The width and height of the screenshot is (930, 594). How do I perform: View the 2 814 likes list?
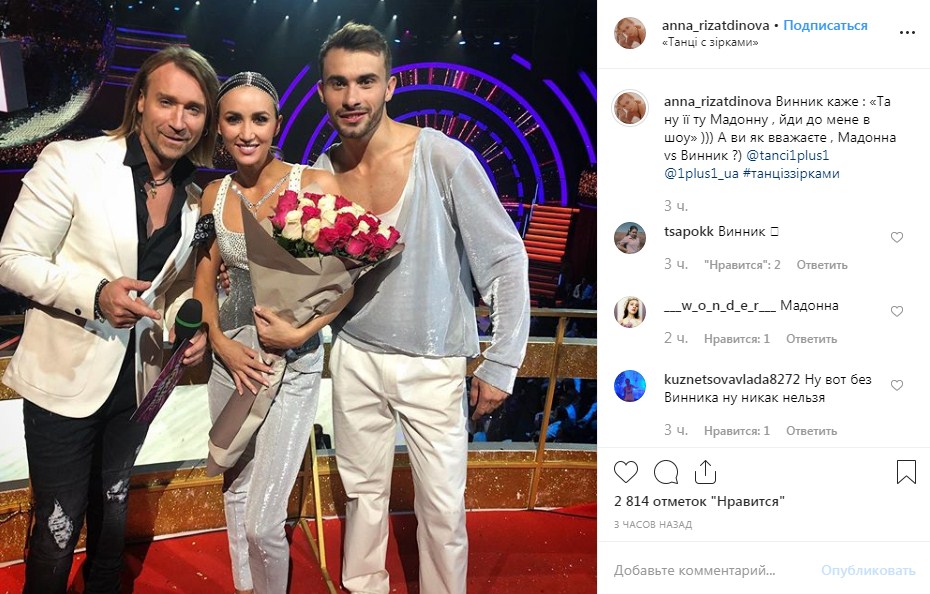coord(699,501)
